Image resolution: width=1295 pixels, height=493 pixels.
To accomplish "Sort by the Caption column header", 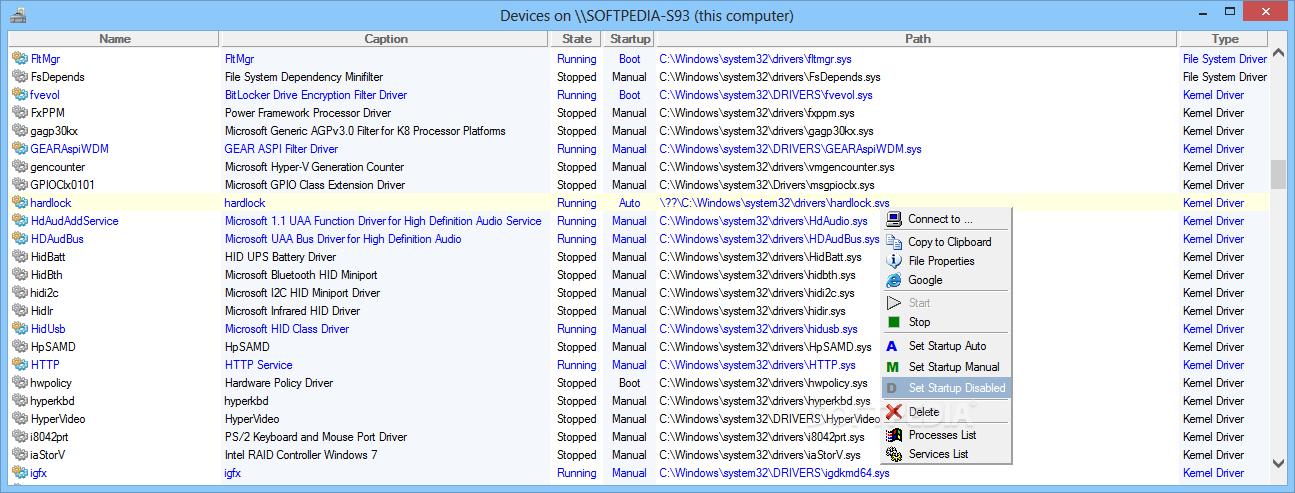I will 386,39.
